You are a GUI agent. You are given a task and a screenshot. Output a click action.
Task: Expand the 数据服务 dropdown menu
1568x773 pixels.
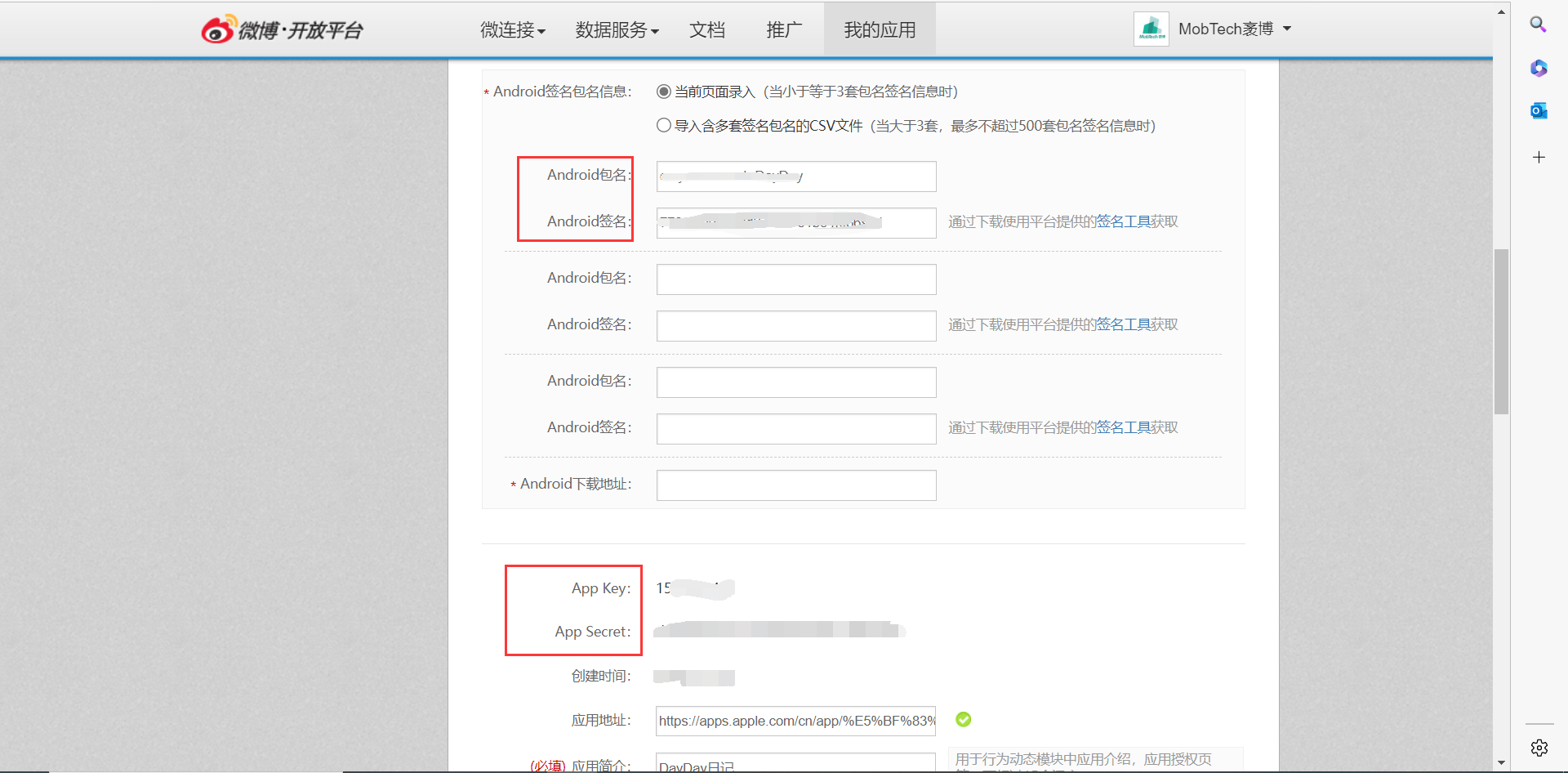[617, 30]
